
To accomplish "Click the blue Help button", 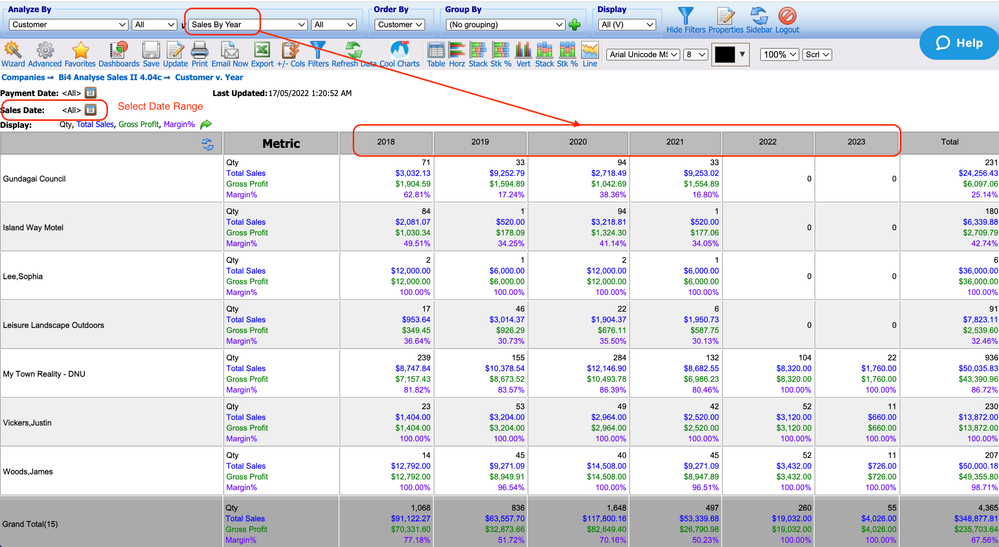I will tap(958, 43).
